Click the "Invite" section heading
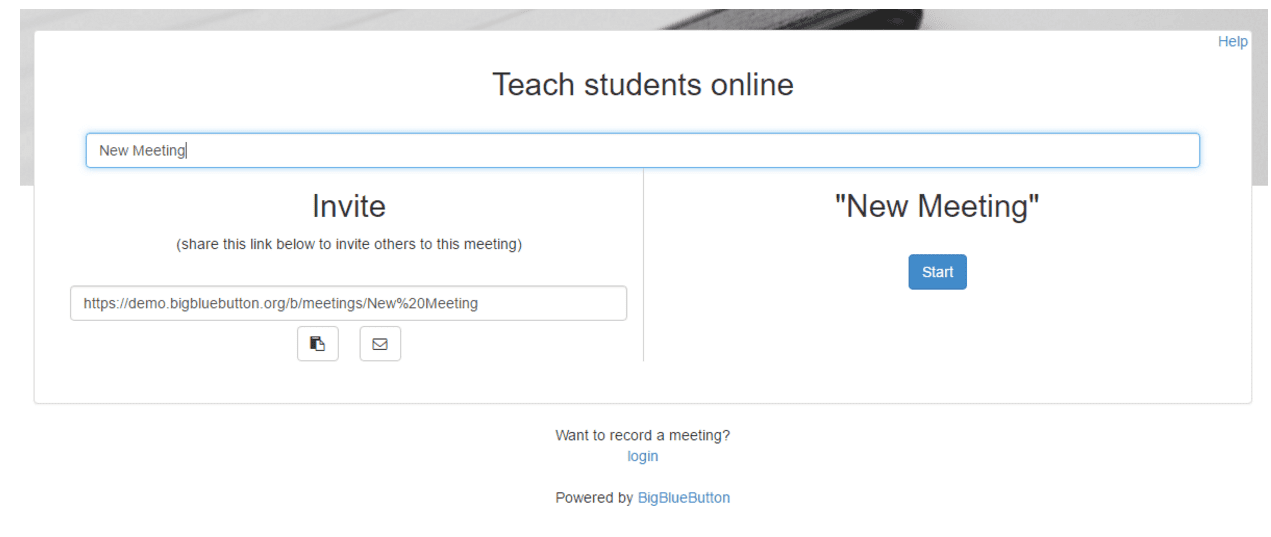 point(348,206)
